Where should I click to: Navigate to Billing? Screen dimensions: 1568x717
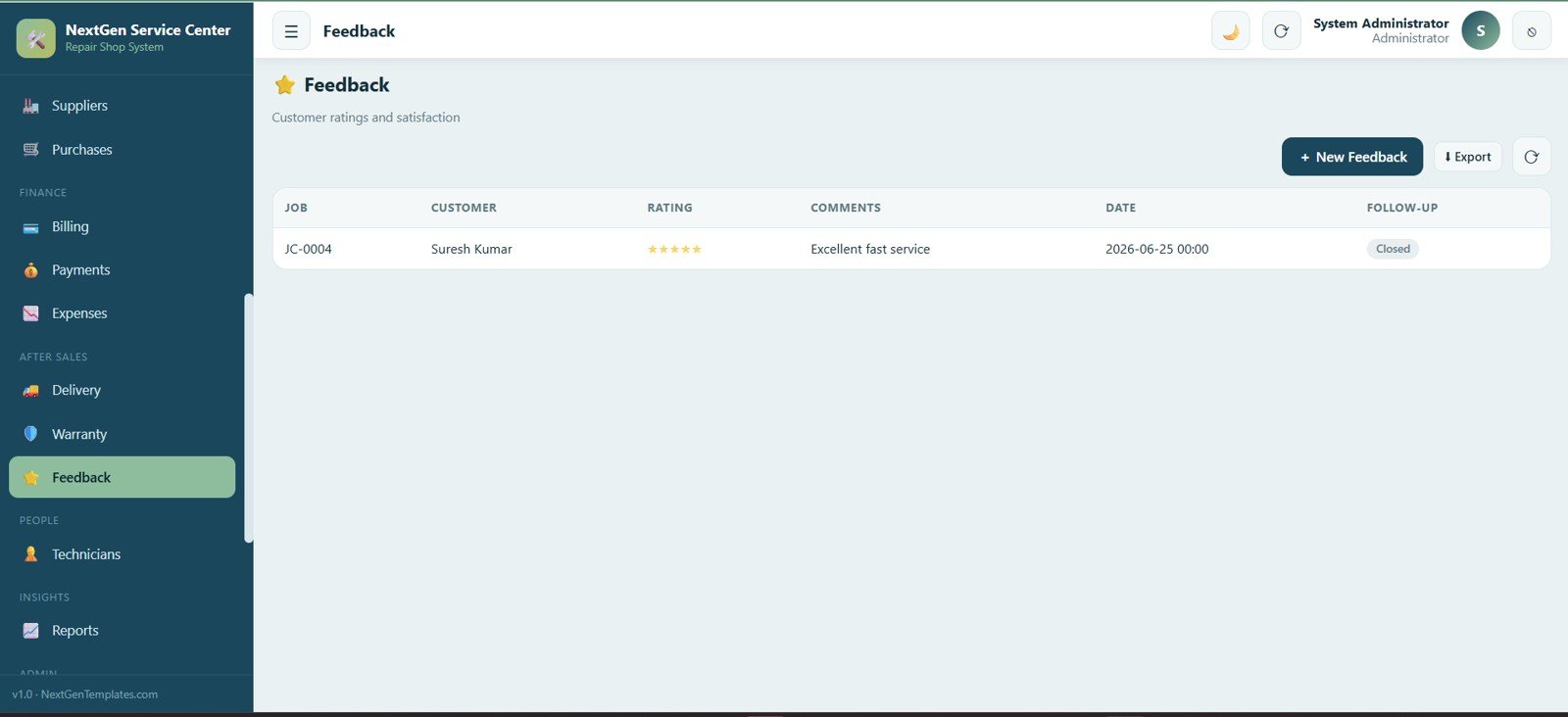122,227
